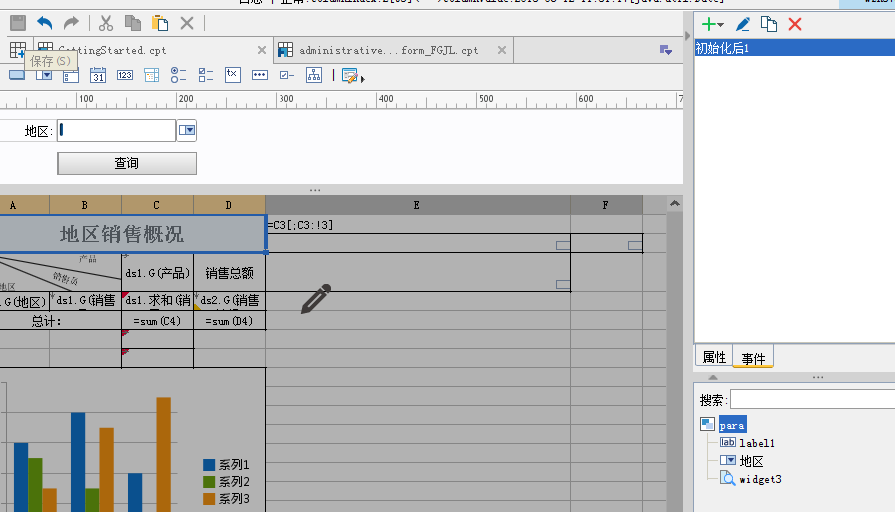
Task: Open the 事件 tab
Action: click(x=753, y=358)
